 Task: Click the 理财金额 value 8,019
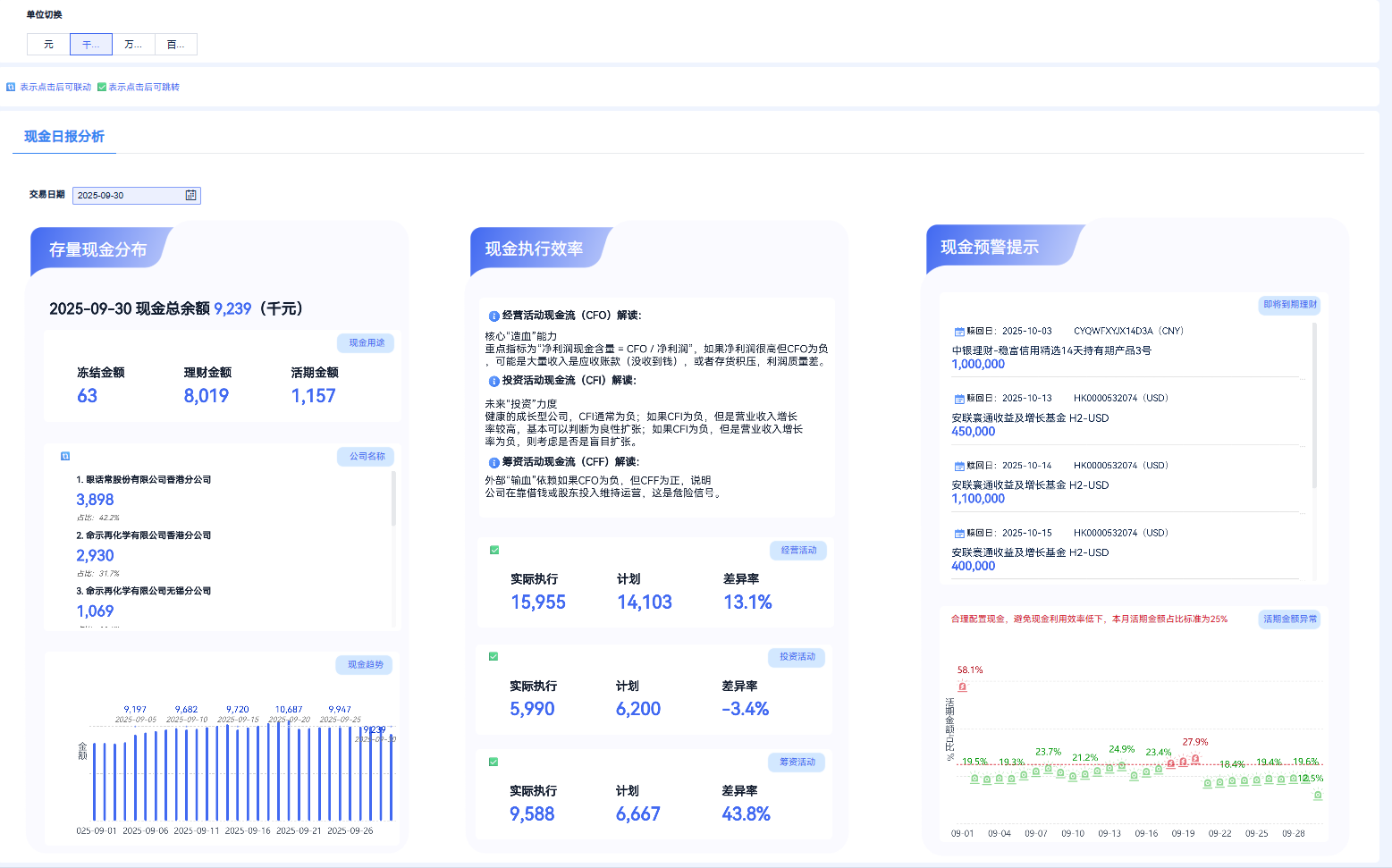[207, 396]
